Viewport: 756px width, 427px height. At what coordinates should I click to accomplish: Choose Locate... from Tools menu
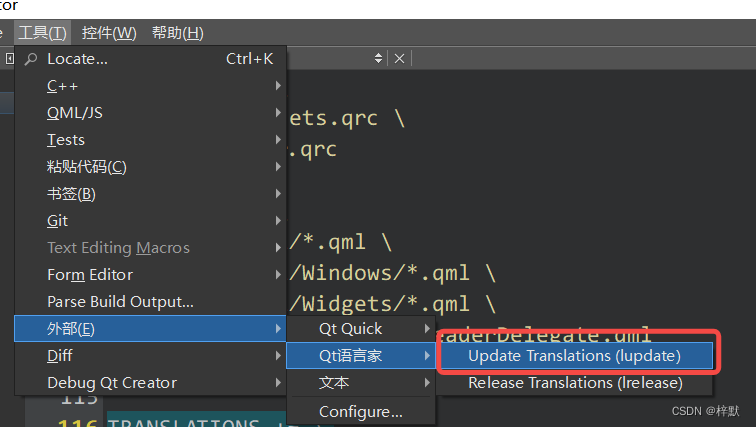pos(150,59)
